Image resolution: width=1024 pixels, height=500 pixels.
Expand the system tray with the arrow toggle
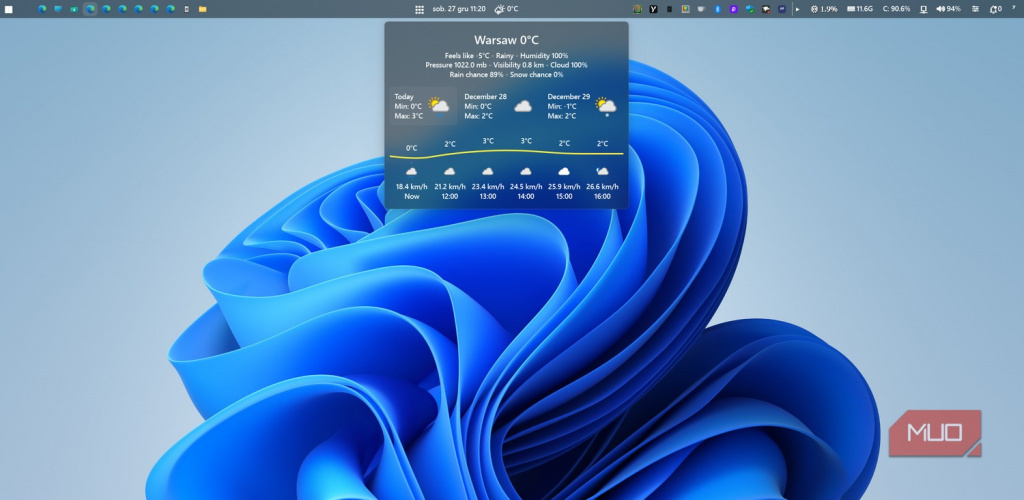797,9
